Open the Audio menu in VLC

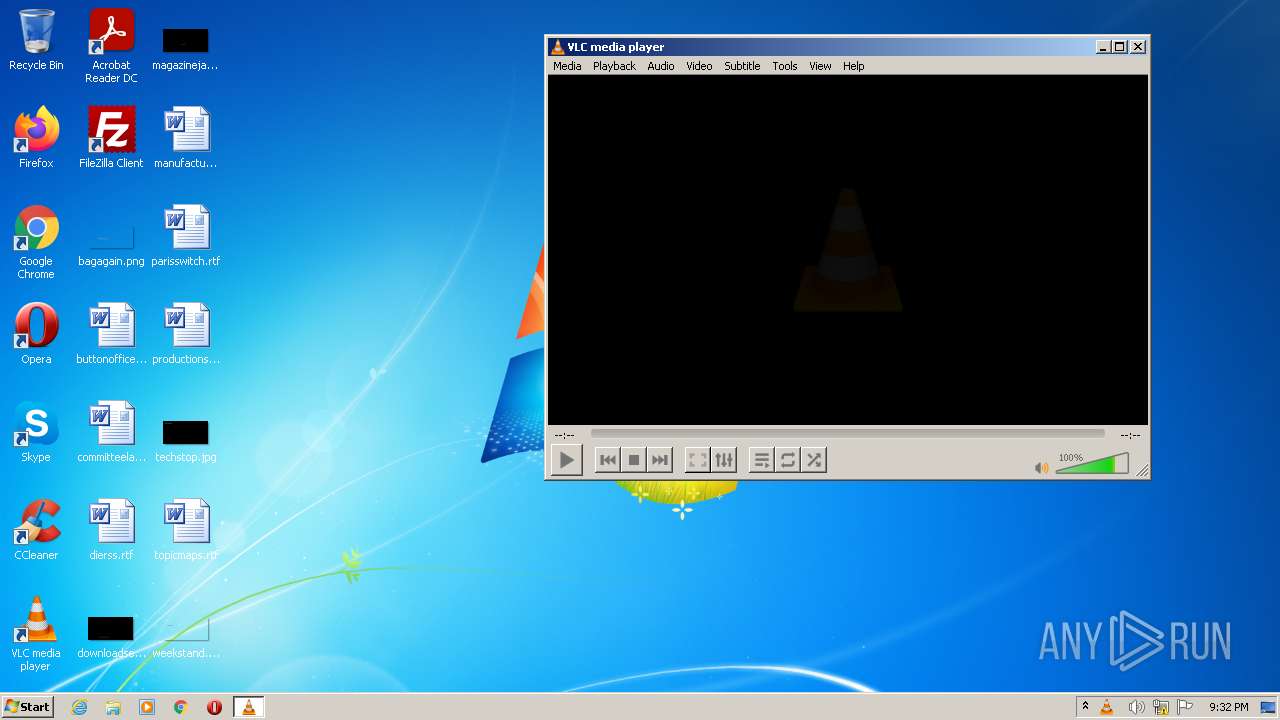pyautogui.click(x=661, y=66)
